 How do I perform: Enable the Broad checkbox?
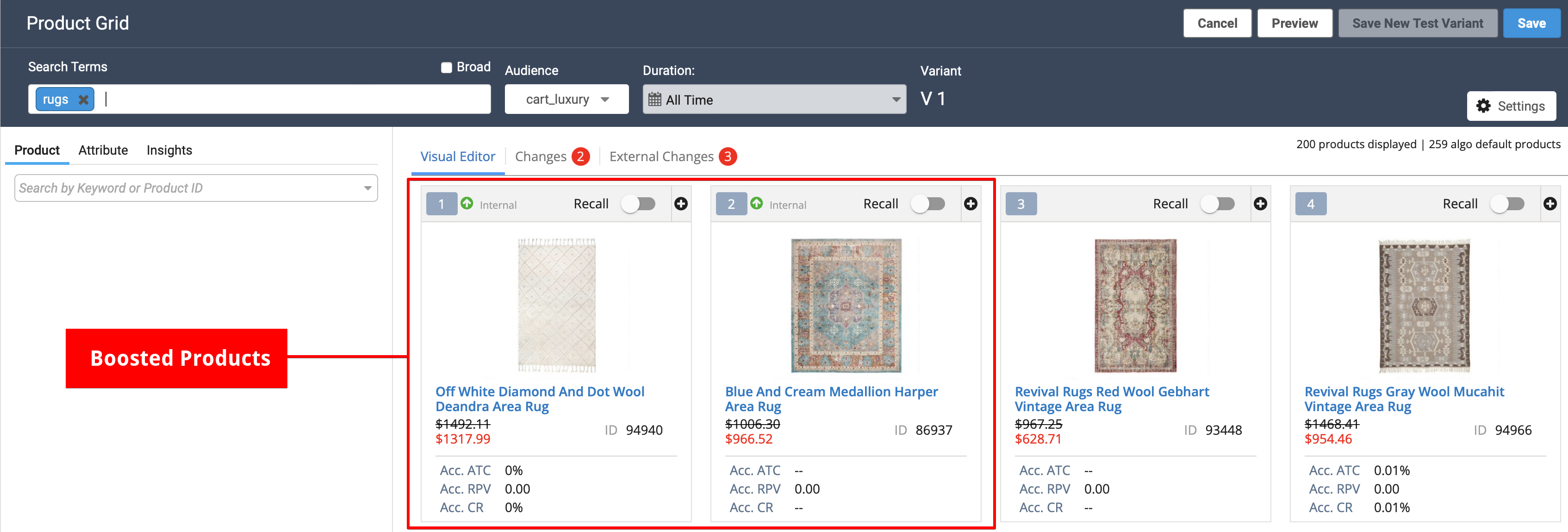point(447,67)
